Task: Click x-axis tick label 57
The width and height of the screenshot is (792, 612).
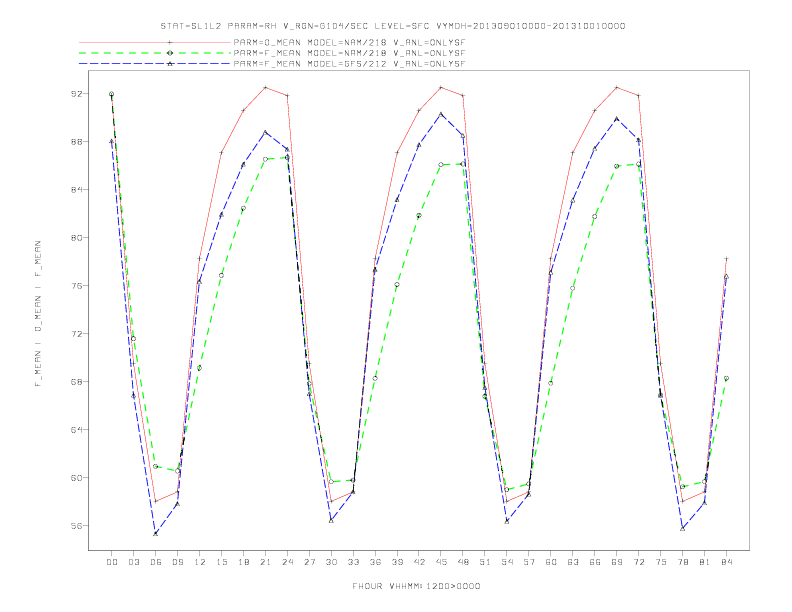Action: coord(529,562)
